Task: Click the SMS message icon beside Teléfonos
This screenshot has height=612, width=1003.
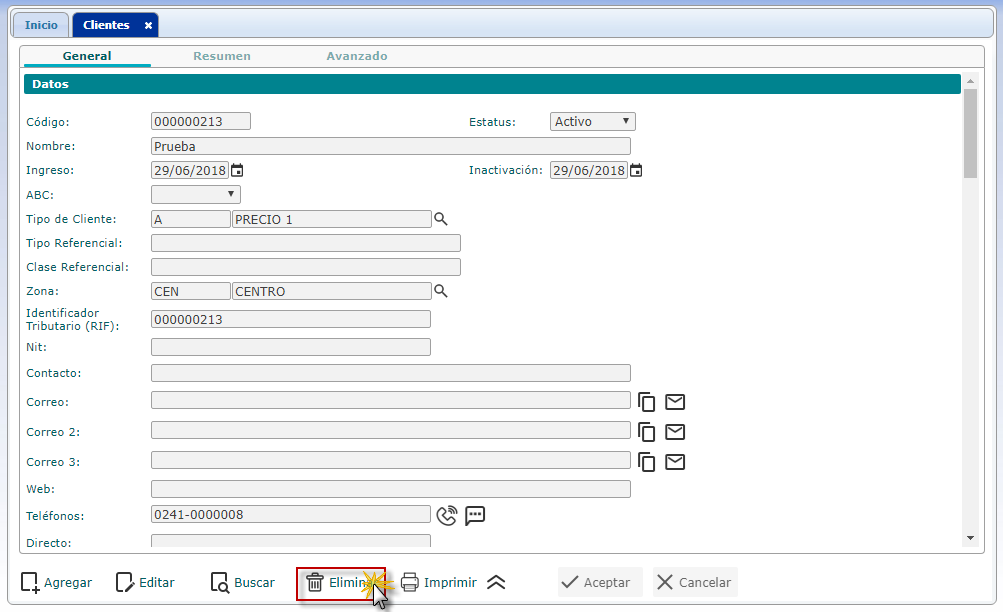Action: 475,515
